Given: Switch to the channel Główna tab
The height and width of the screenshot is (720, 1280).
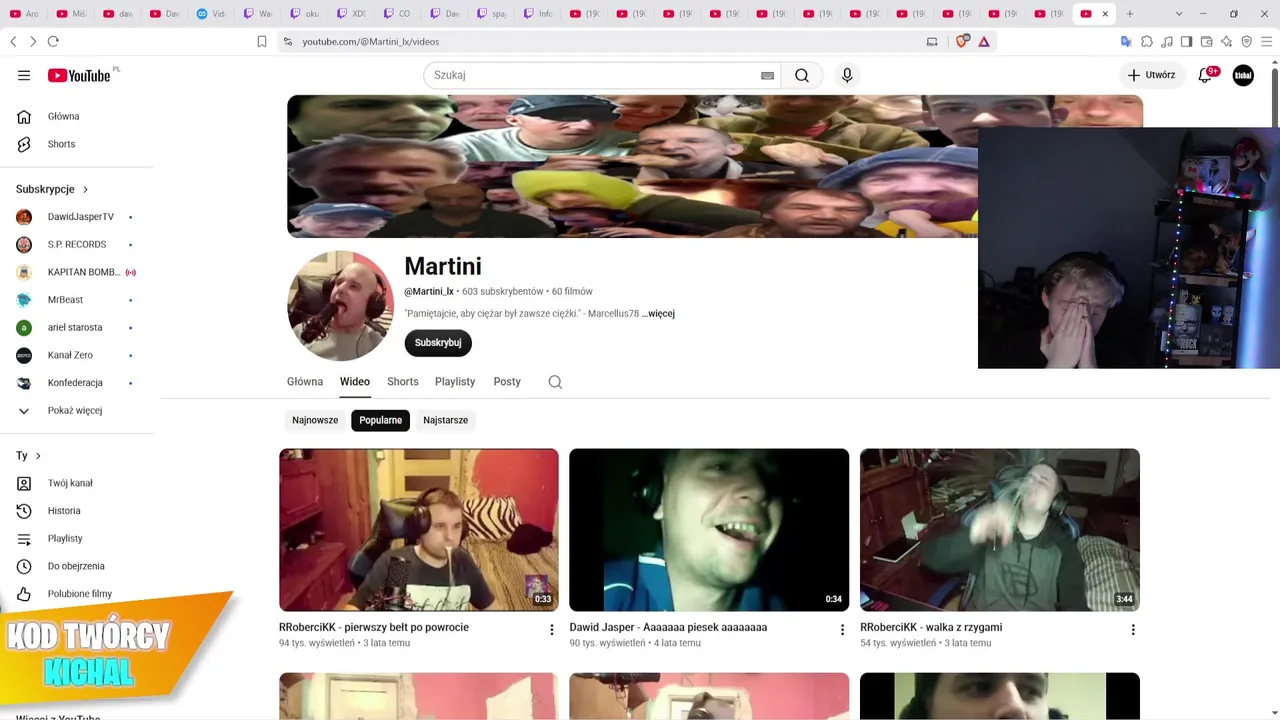Looking at the screenshot, I should (x=305, y=382).
